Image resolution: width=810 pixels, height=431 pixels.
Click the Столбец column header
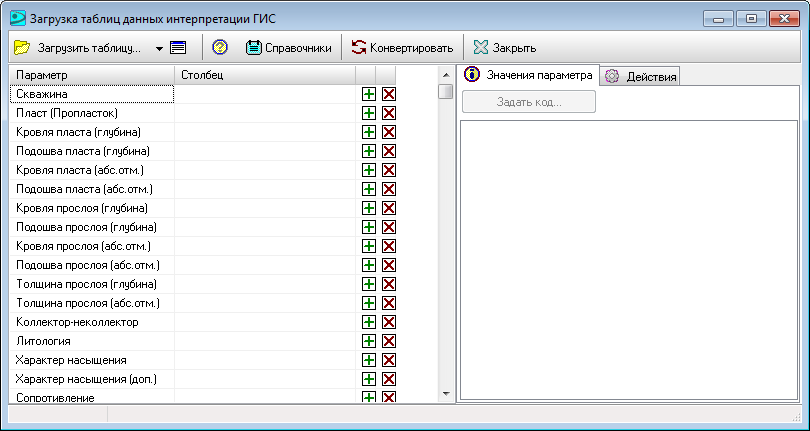(265, 75)
